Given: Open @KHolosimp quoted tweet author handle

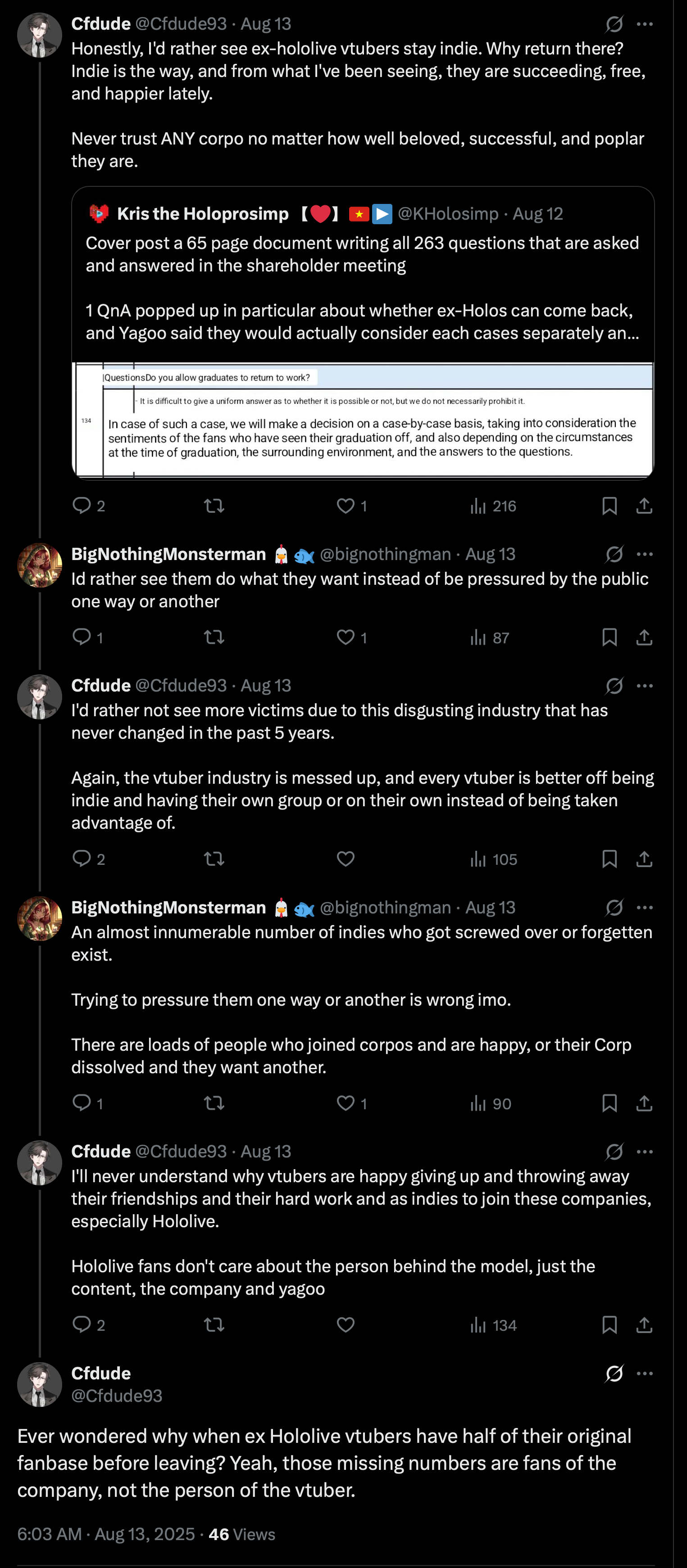Looking at the screenshot, I should 448,214.
